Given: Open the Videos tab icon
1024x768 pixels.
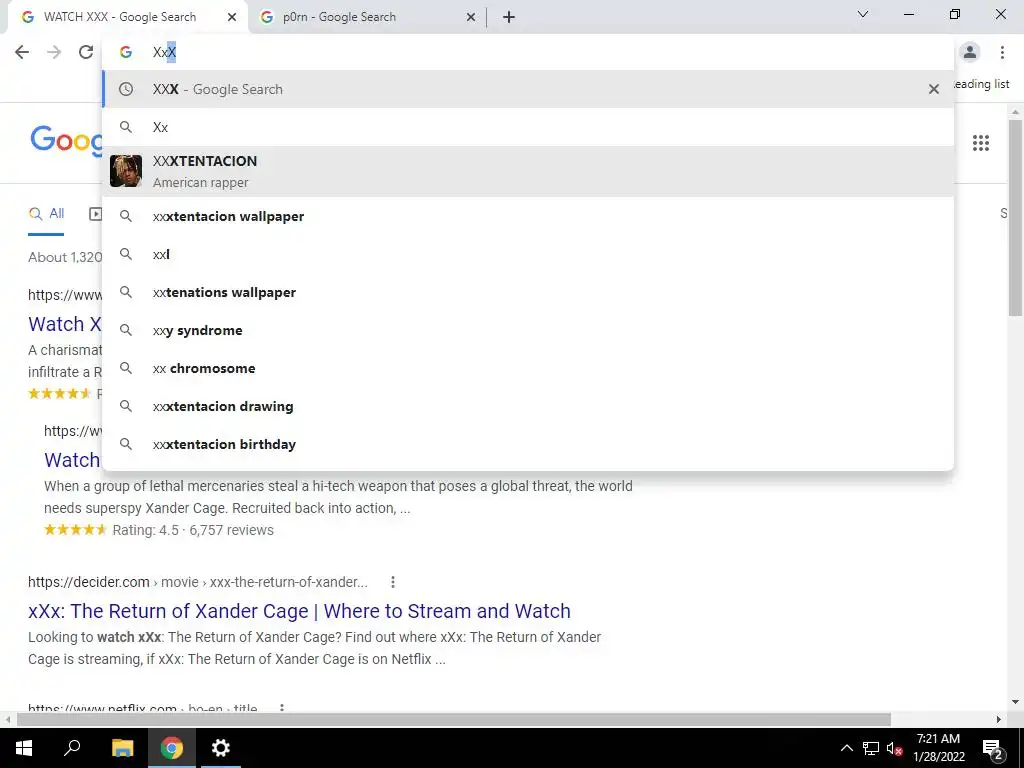Looking at the screenshot, I should 95,214.
